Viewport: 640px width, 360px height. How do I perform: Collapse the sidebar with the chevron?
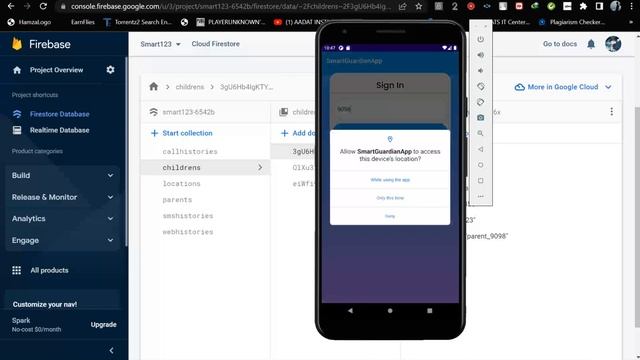point(111,351)
